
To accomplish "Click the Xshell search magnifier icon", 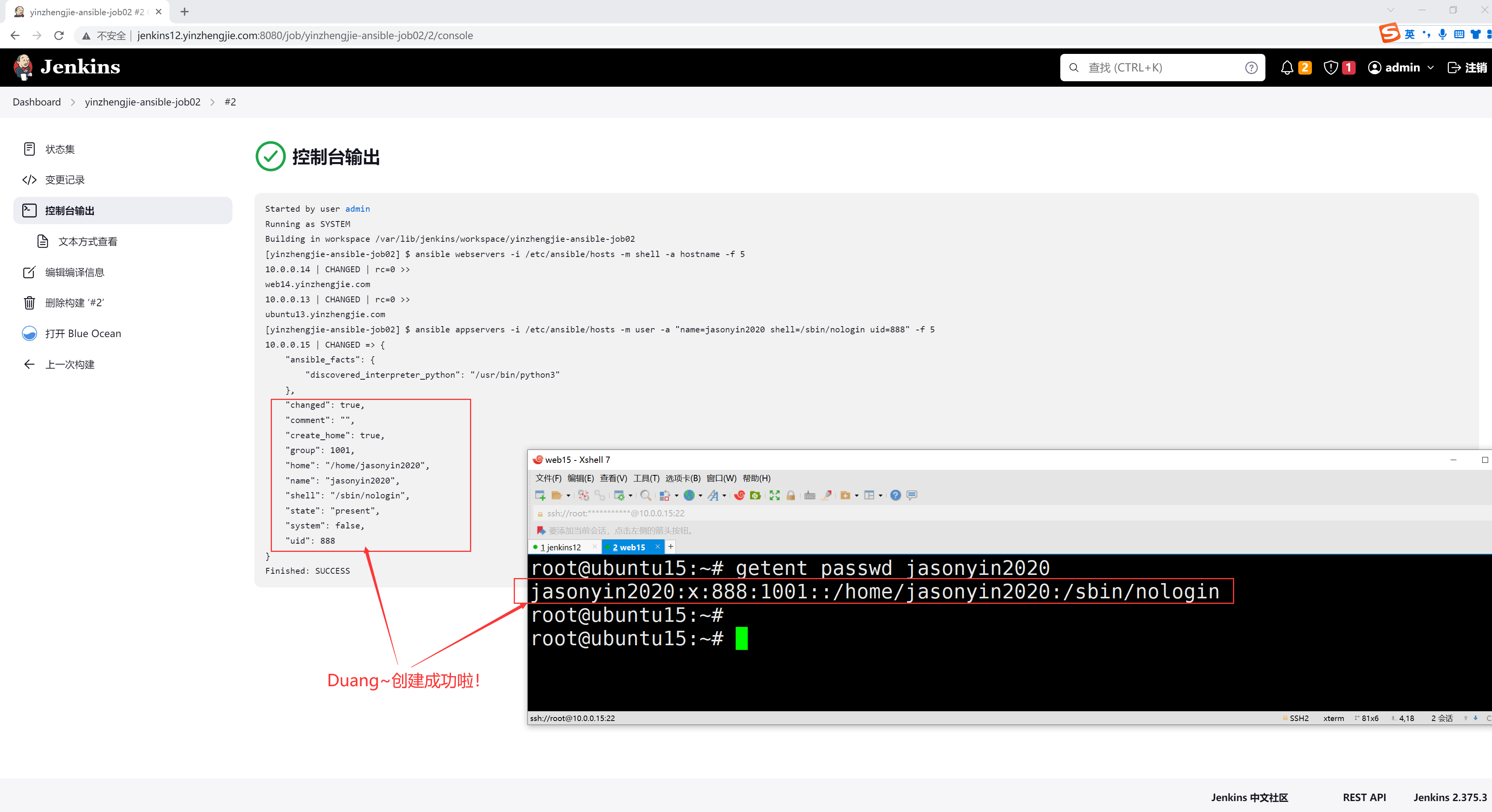I will point(645,495).
